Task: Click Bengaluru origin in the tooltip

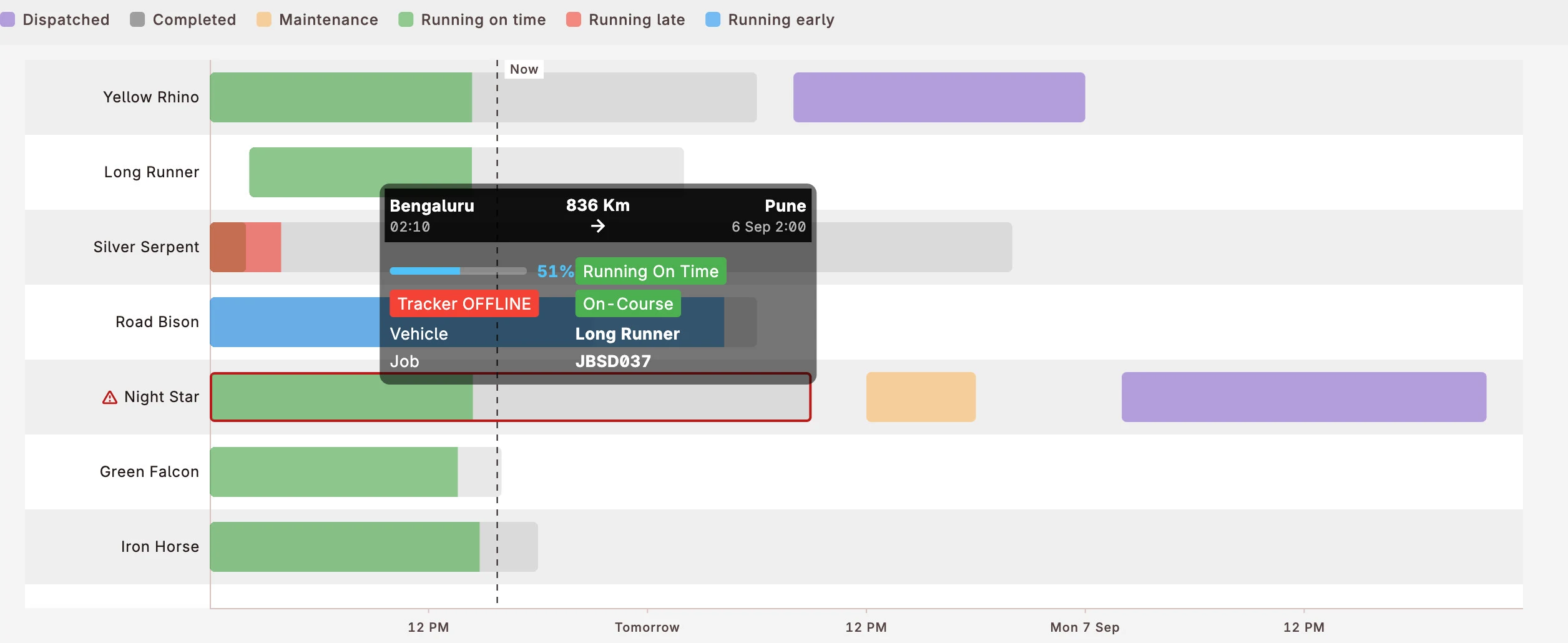Action: [432, 206]
